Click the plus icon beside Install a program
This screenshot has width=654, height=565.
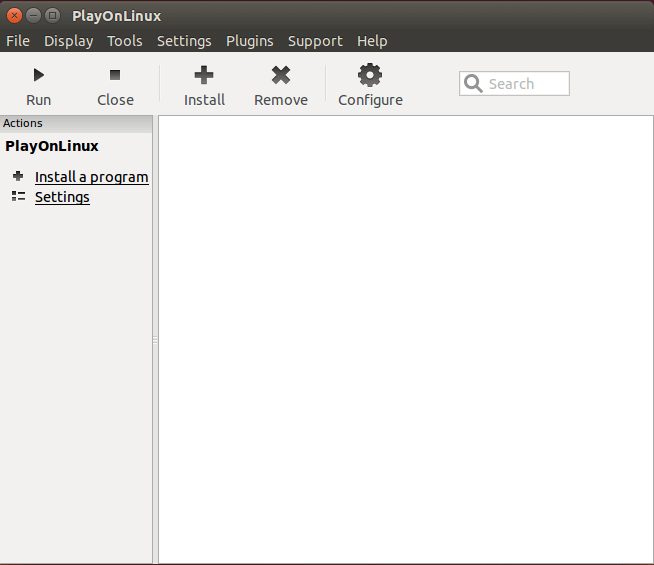point(18,176)
